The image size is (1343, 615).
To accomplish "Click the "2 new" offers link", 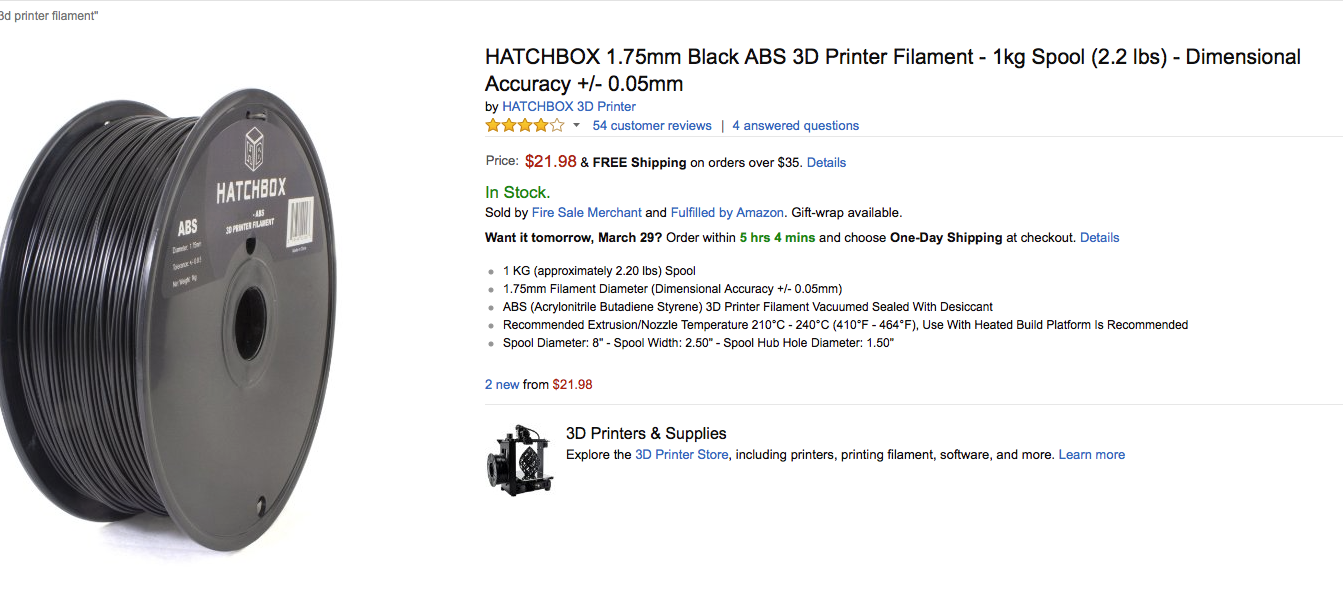I will click(x=502, y=384).
